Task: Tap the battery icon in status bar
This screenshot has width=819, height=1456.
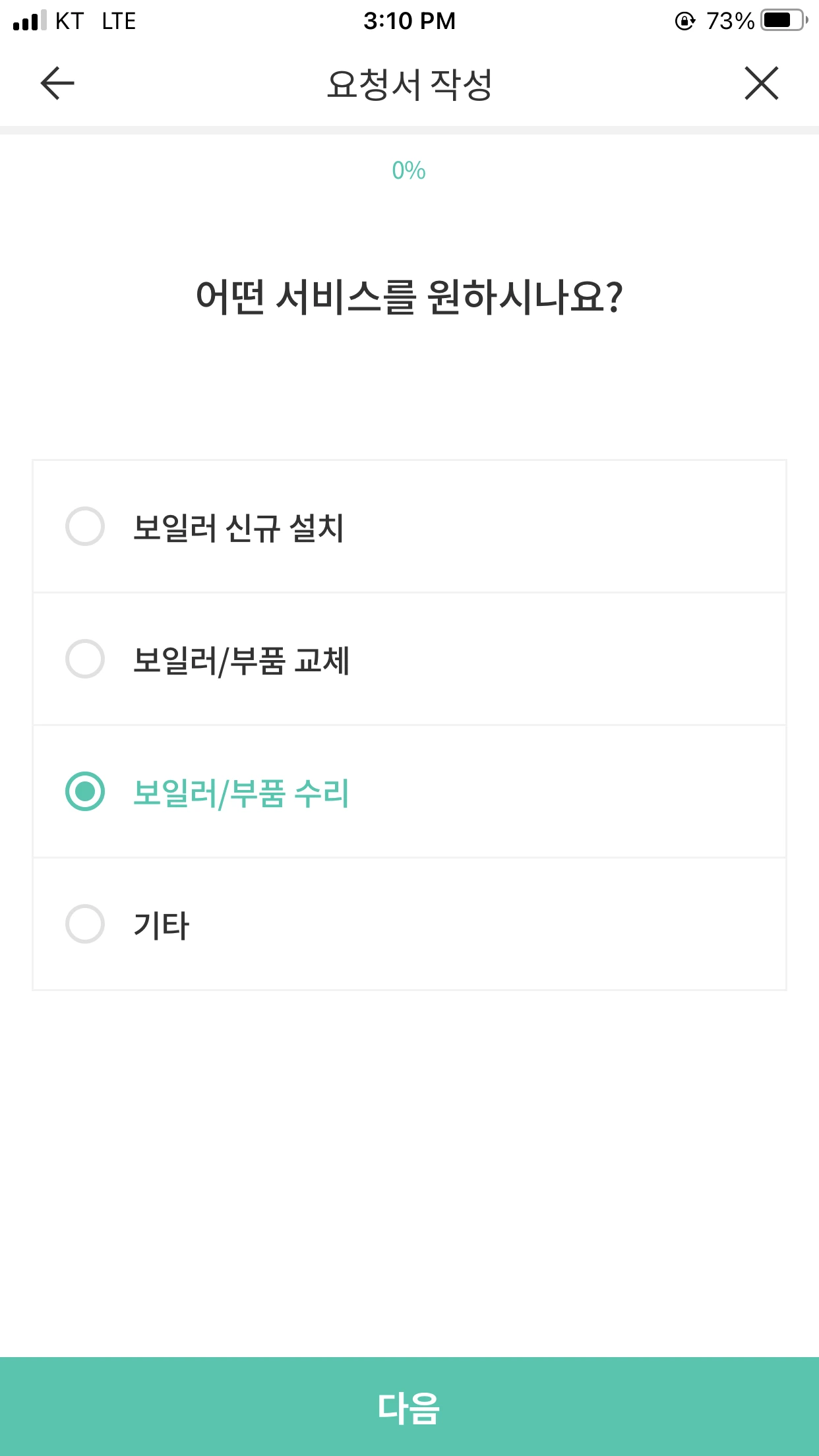Action: (783, 20)
